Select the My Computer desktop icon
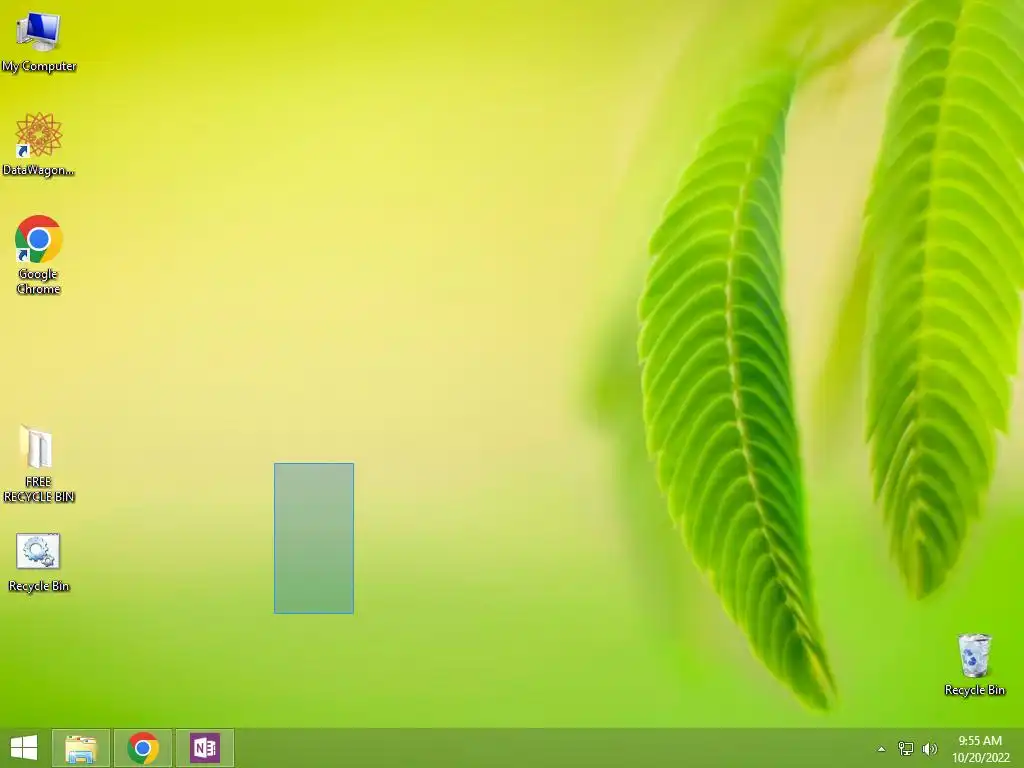 click(39, 42)
